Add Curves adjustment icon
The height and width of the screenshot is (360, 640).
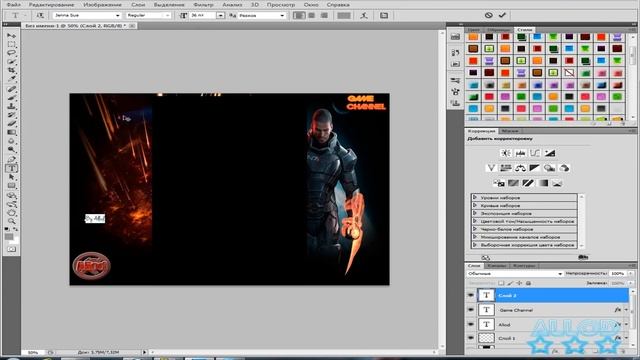535,153
